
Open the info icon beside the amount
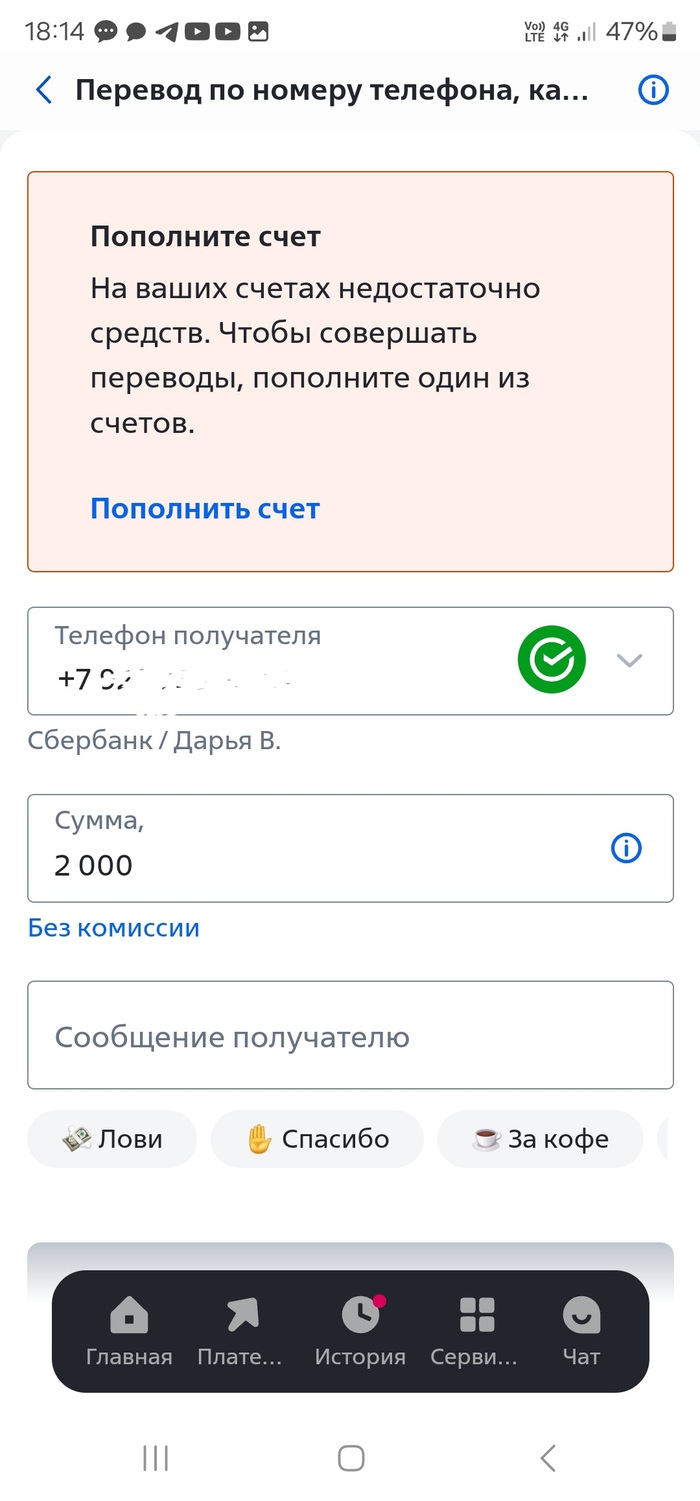tap(626, 848)
